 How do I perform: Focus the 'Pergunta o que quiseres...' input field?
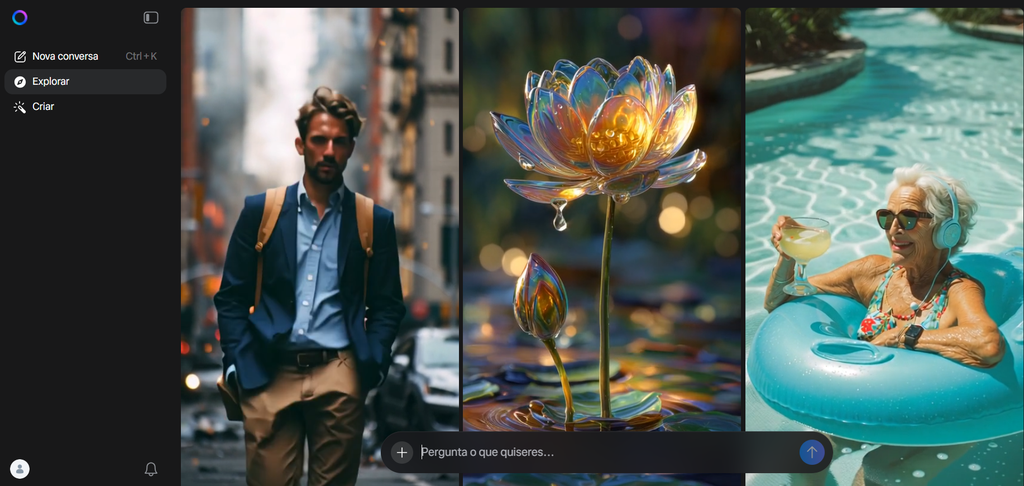pos(600,452)
